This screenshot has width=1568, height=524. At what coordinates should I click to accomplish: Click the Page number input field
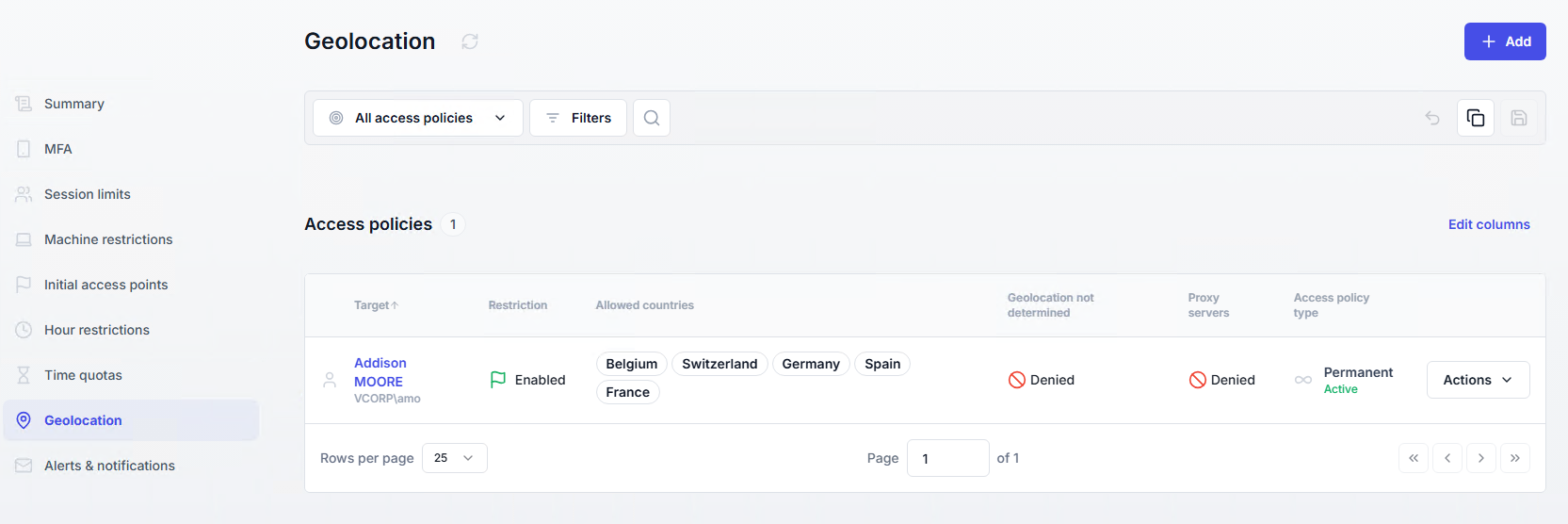pyautogui.click(x=947, y=458)
